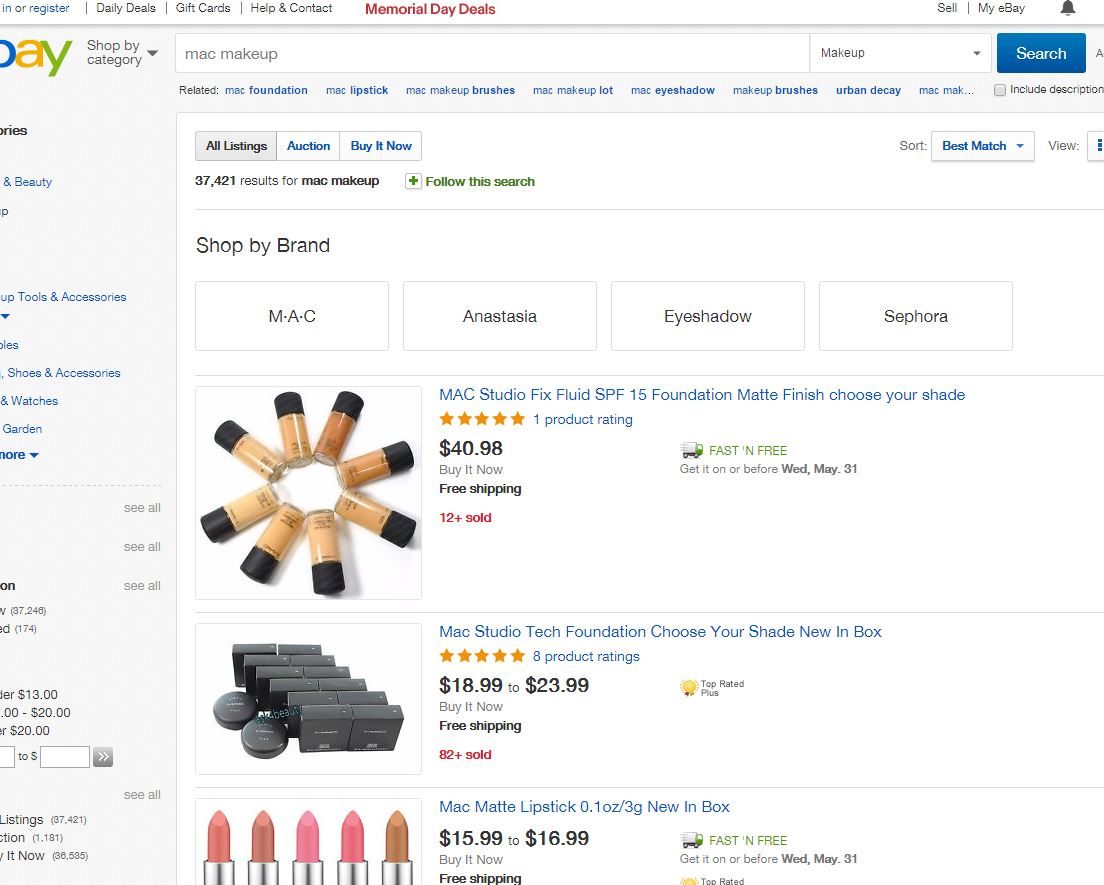Select the Buy It Now tab

[x=381, y=146]
